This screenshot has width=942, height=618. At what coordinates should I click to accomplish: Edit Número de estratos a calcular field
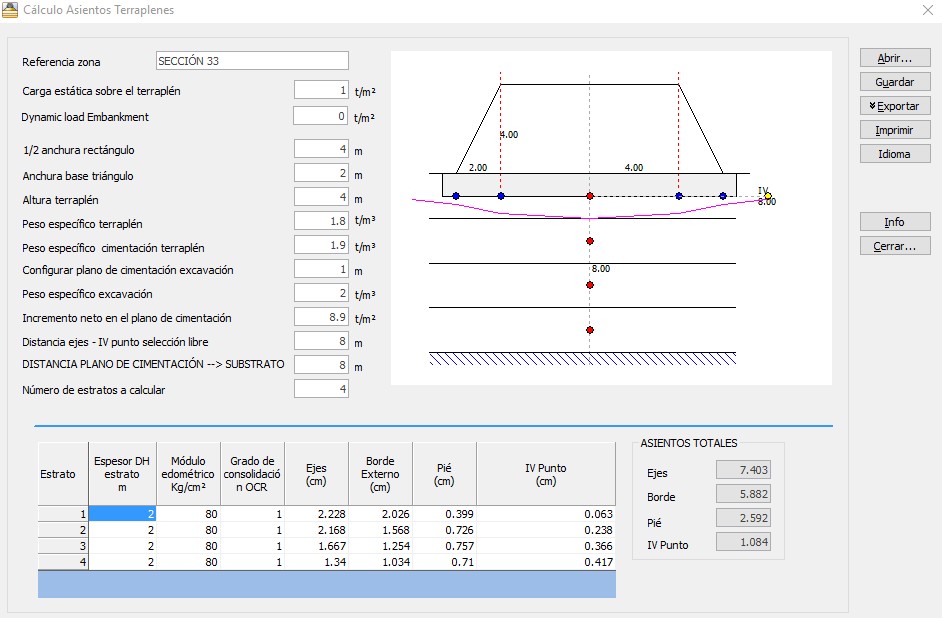pyautogui.click(x=321, y=389)
